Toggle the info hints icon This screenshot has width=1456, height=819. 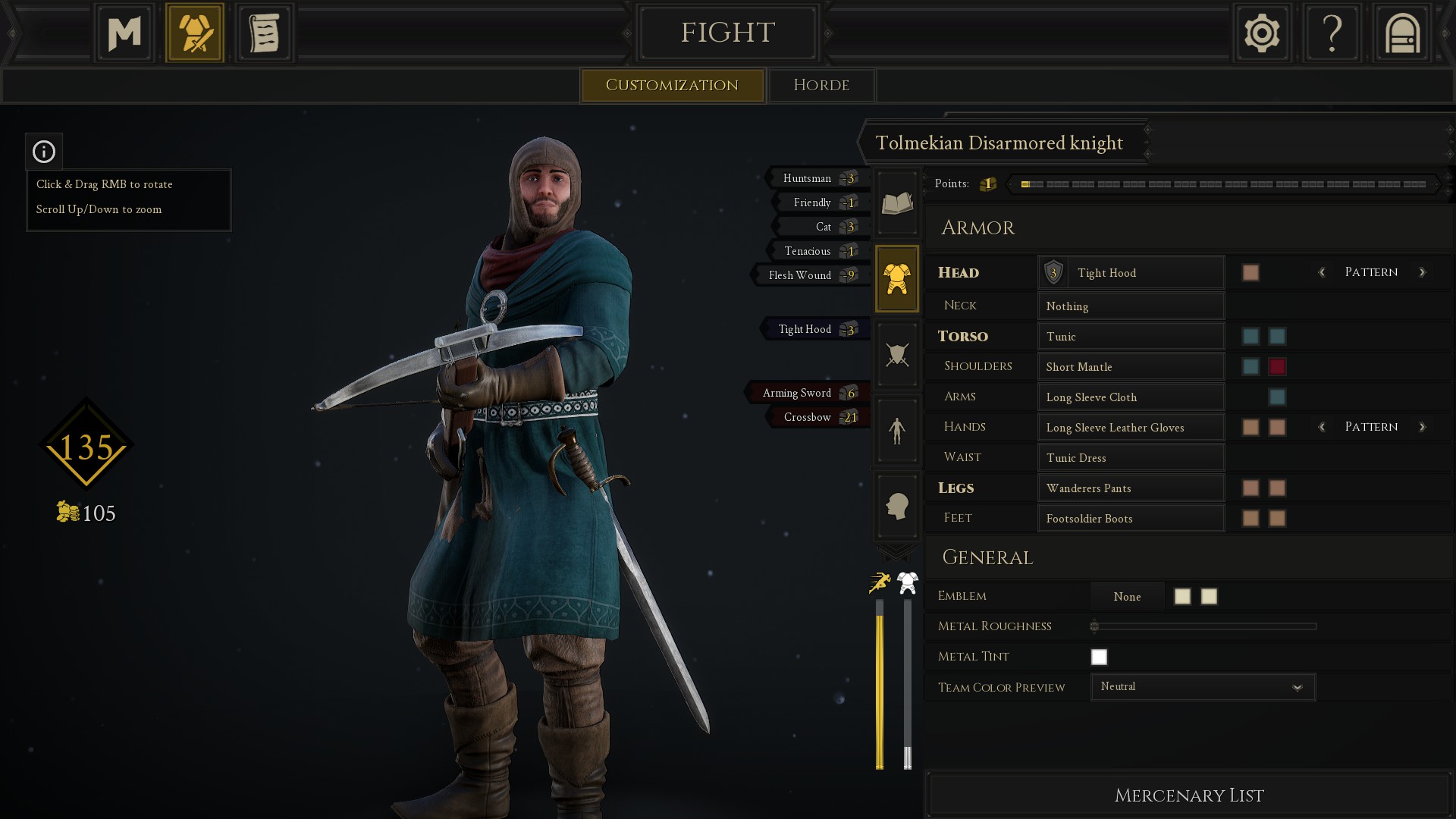pos(44,152)
